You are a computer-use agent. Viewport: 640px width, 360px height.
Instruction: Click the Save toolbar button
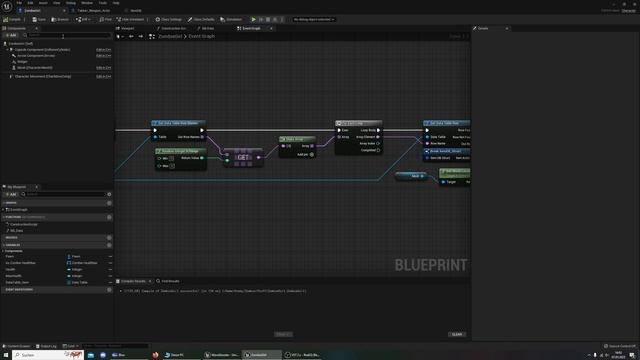[39, 19]
